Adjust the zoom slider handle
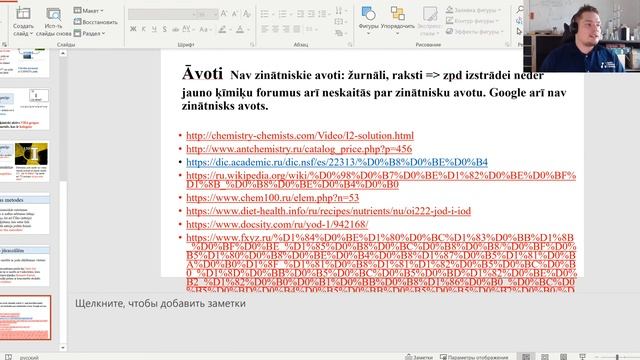The image size is (640, 360). (617, 357)
